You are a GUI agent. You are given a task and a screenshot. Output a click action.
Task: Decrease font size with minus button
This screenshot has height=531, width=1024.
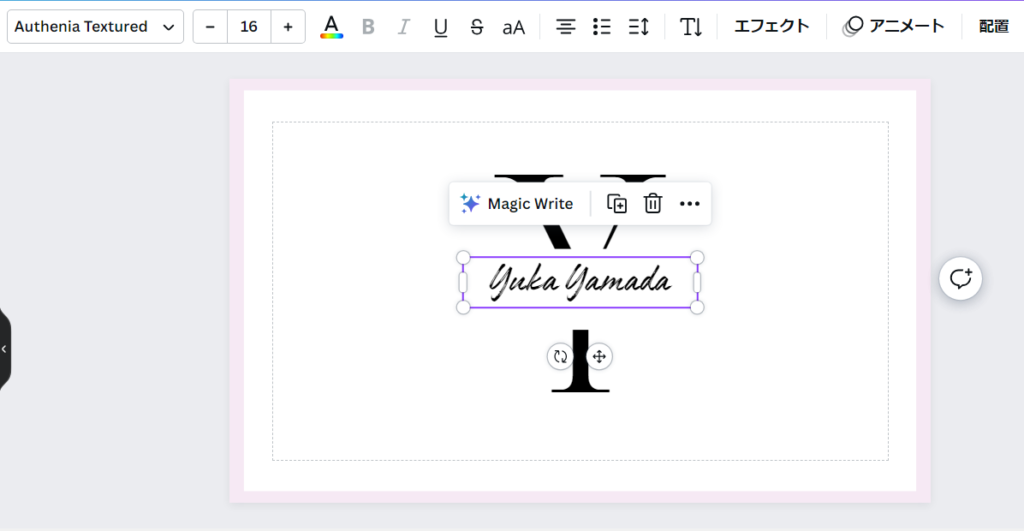pyautogui.click(x=210, y=27)
